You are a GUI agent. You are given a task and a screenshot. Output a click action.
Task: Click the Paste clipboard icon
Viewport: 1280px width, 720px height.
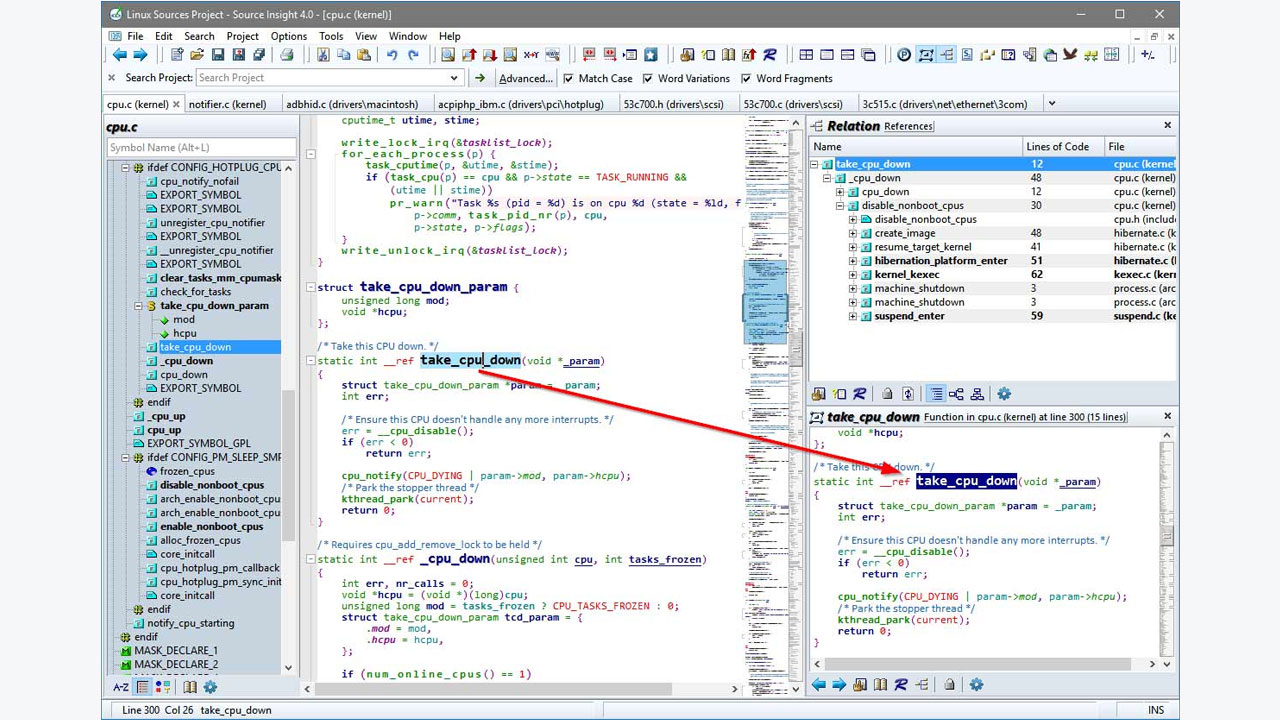point(363,55)
